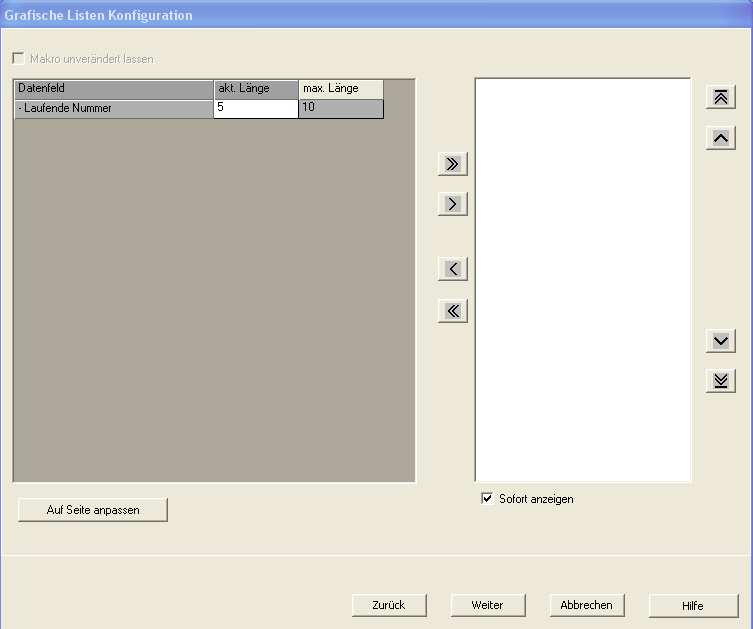This screenshot has height=629, width=753.
Task: Cancel the dialog via Abbrechen
Action: [x=587, y=605]
